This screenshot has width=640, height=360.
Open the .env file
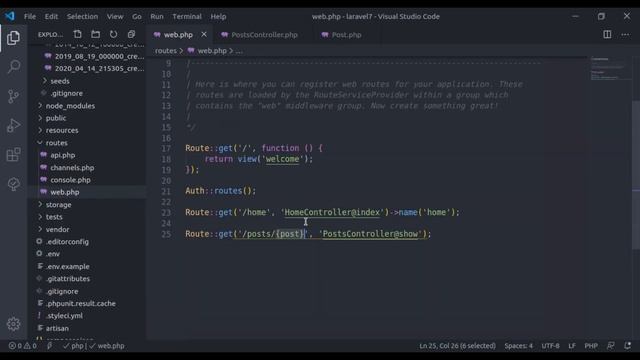click(53, 254)
